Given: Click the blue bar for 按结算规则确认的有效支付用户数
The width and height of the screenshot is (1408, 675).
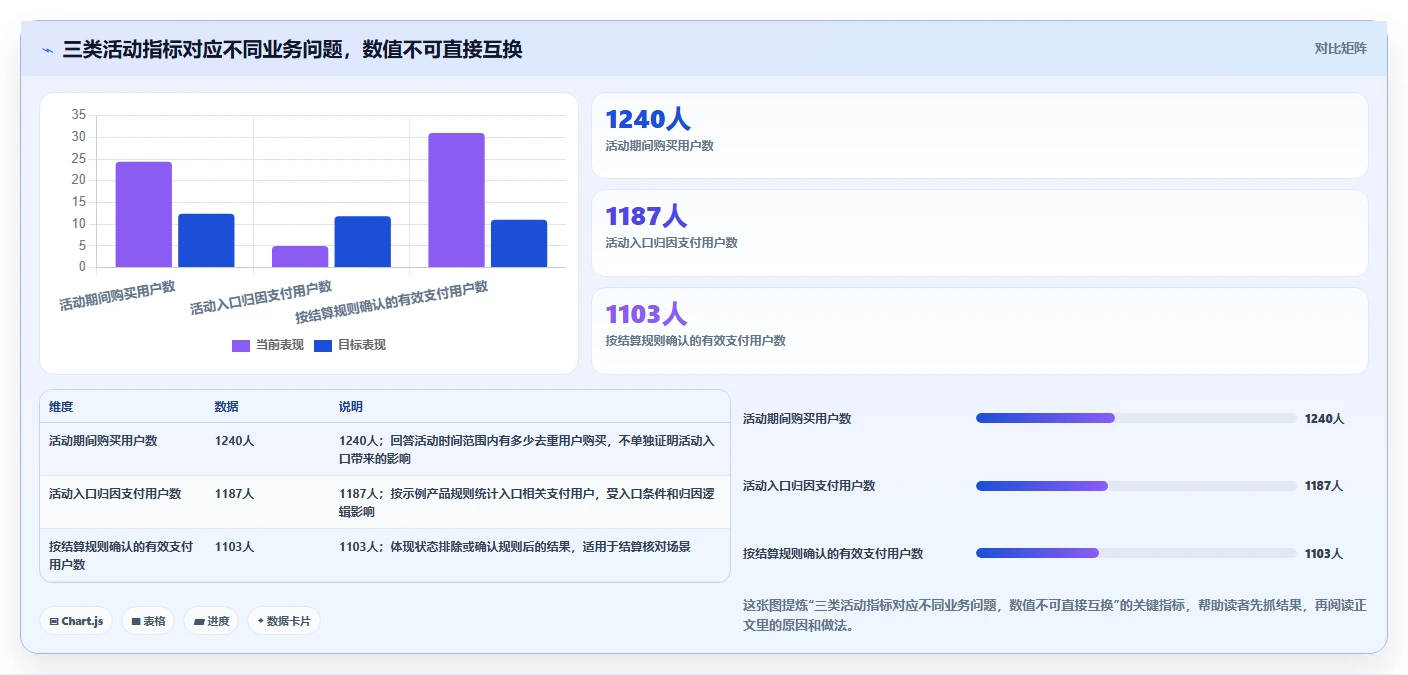Looking at the screenshot, I should (519, 243).
